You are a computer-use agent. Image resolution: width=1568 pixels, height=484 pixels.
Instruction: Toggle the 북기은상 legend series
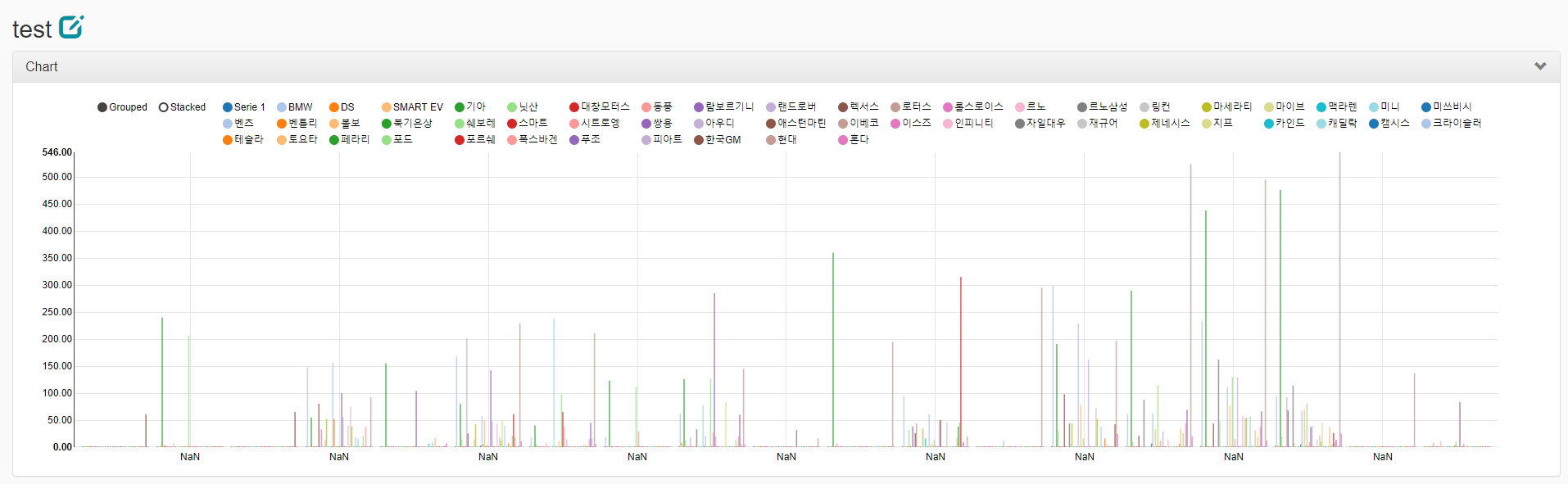coord(407,124)
